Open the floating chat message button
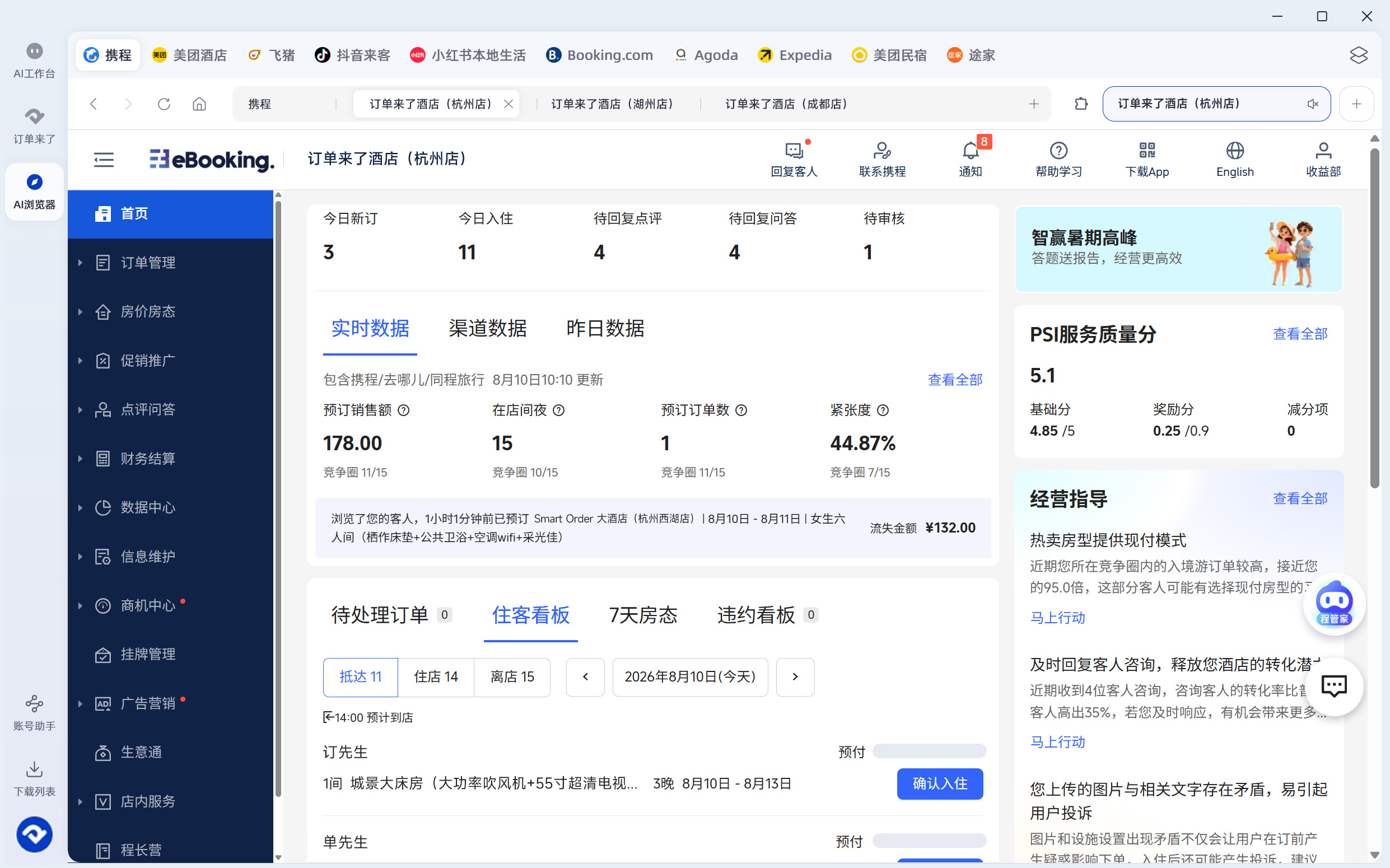The height and width of the screenshot is (868, 1390). point(1334,686)
